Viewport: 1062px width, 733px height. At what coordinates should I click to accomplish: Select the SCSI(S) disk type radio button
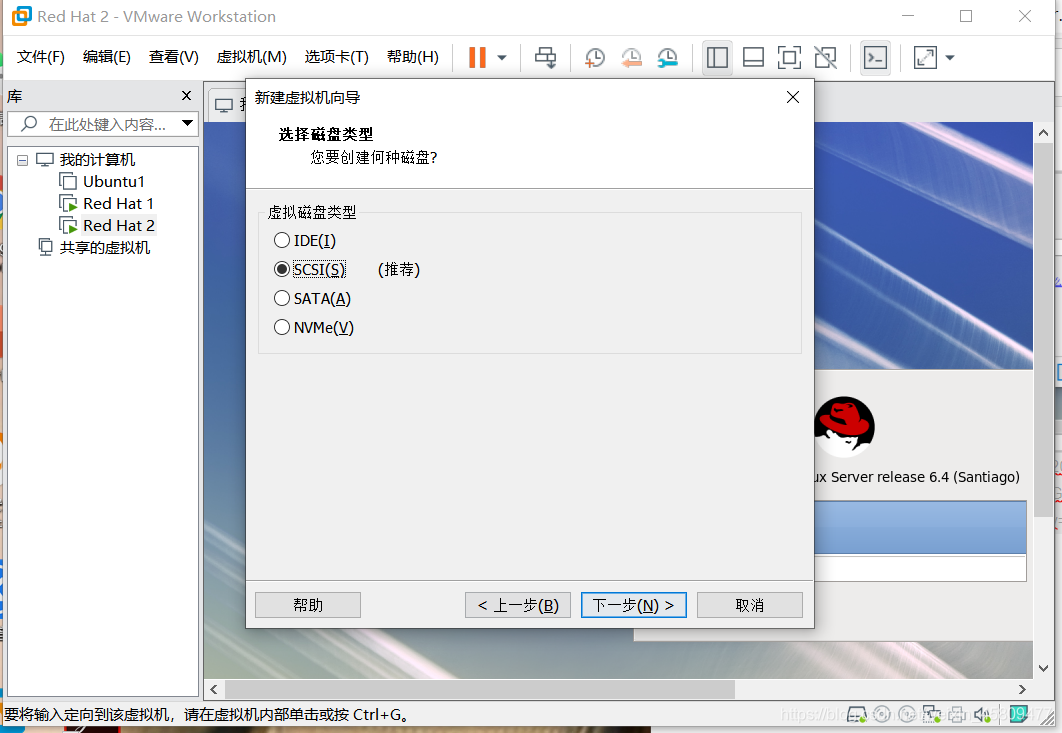282,270
